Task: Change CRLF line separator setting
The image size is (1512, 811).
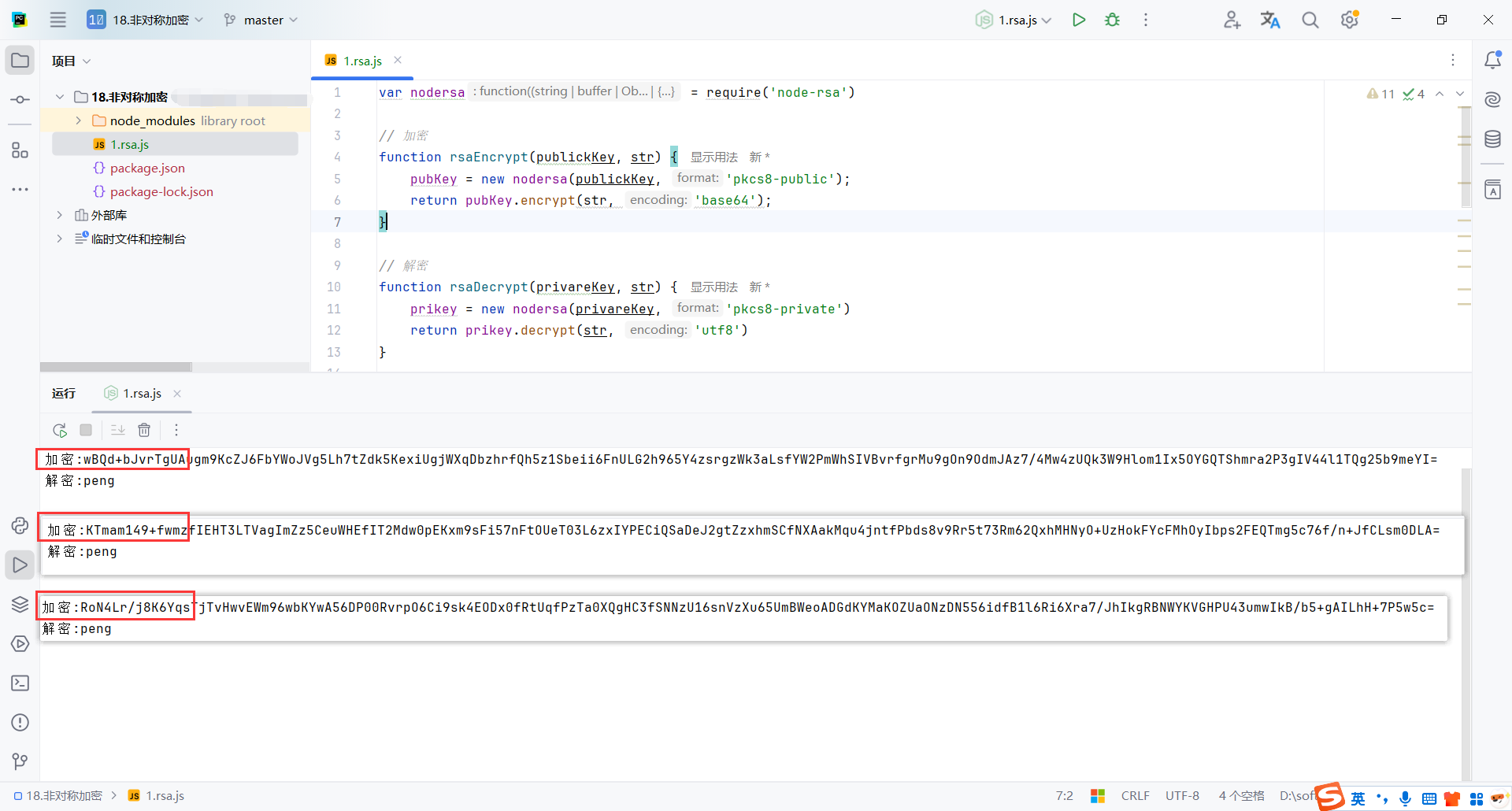Action: click(x=1136, y=796)
